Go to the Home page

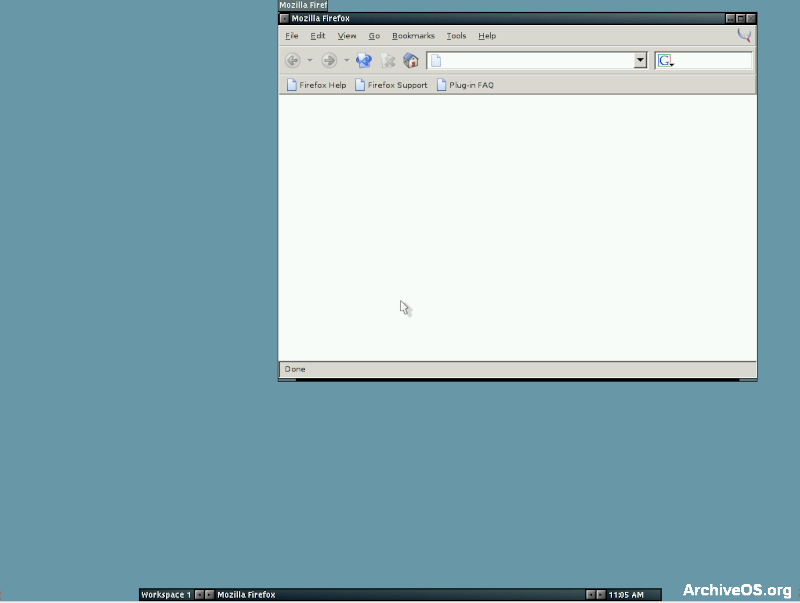(x=411, y=61)
